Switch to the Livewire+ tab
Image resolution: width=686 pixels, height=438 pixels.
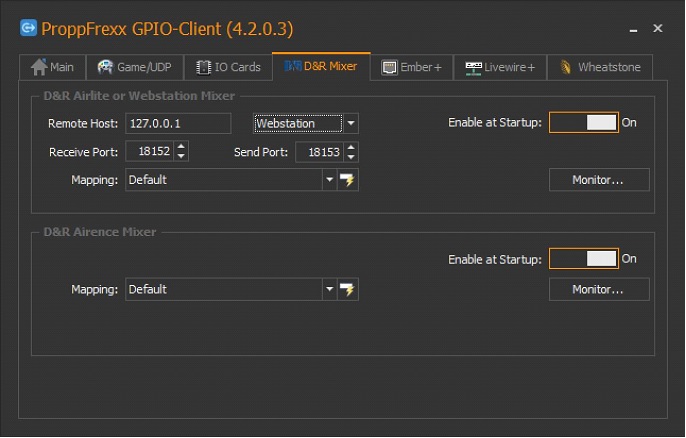click(x=499, y=67)
